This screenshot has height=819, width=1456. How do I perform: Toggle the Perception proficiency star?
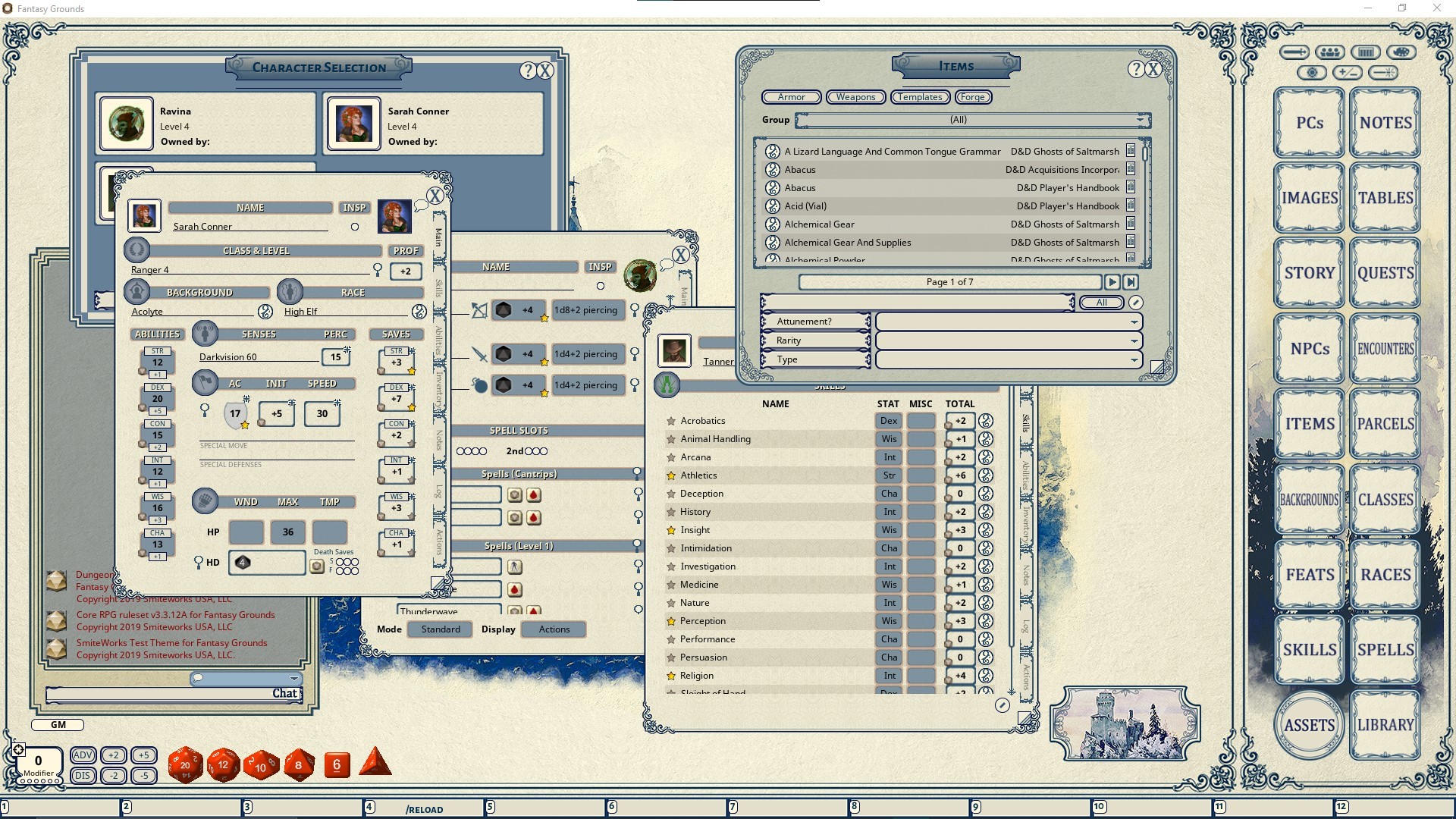tap(671, 621)
